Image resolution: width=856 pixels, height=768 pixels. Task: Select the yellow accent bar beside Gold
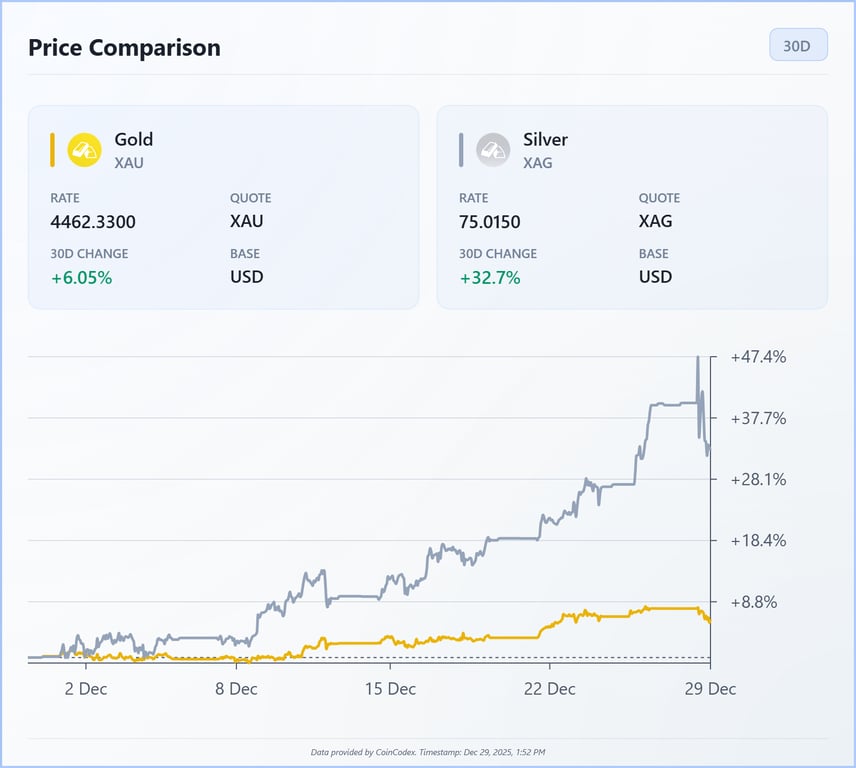click(53, 149)
